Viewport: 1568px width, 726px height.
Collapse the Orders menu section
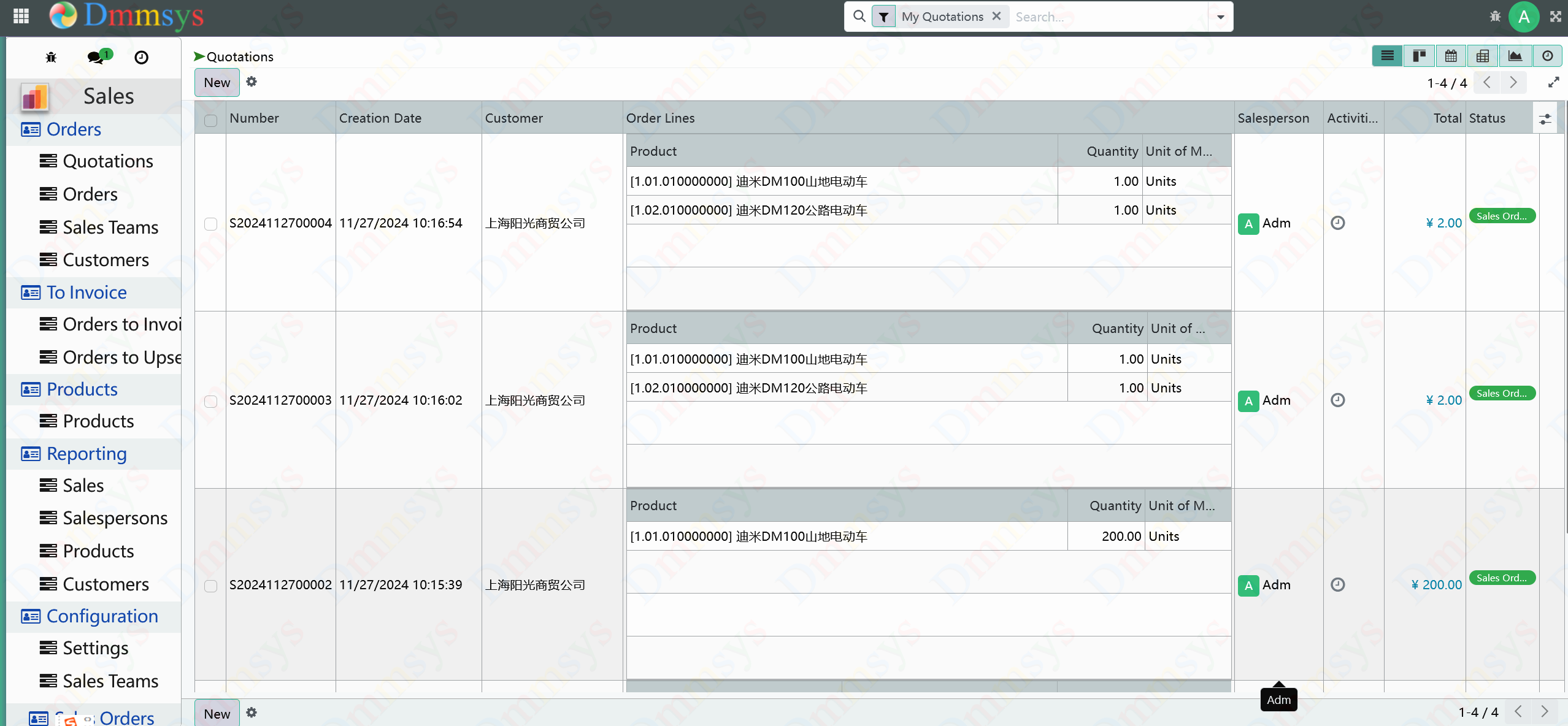tap(94, 129)
